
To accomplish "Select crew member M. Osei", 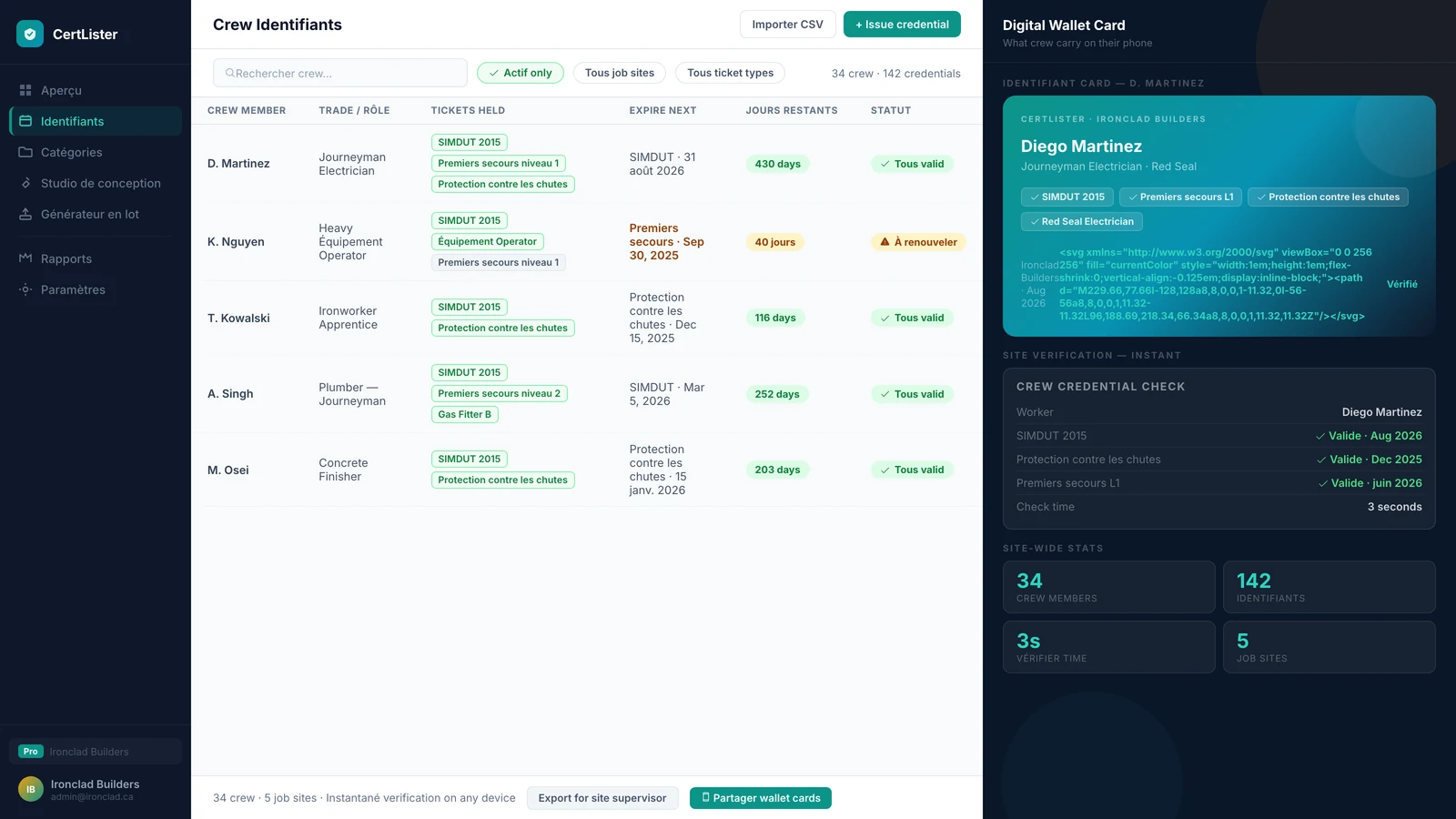I will tap(228, 470).
